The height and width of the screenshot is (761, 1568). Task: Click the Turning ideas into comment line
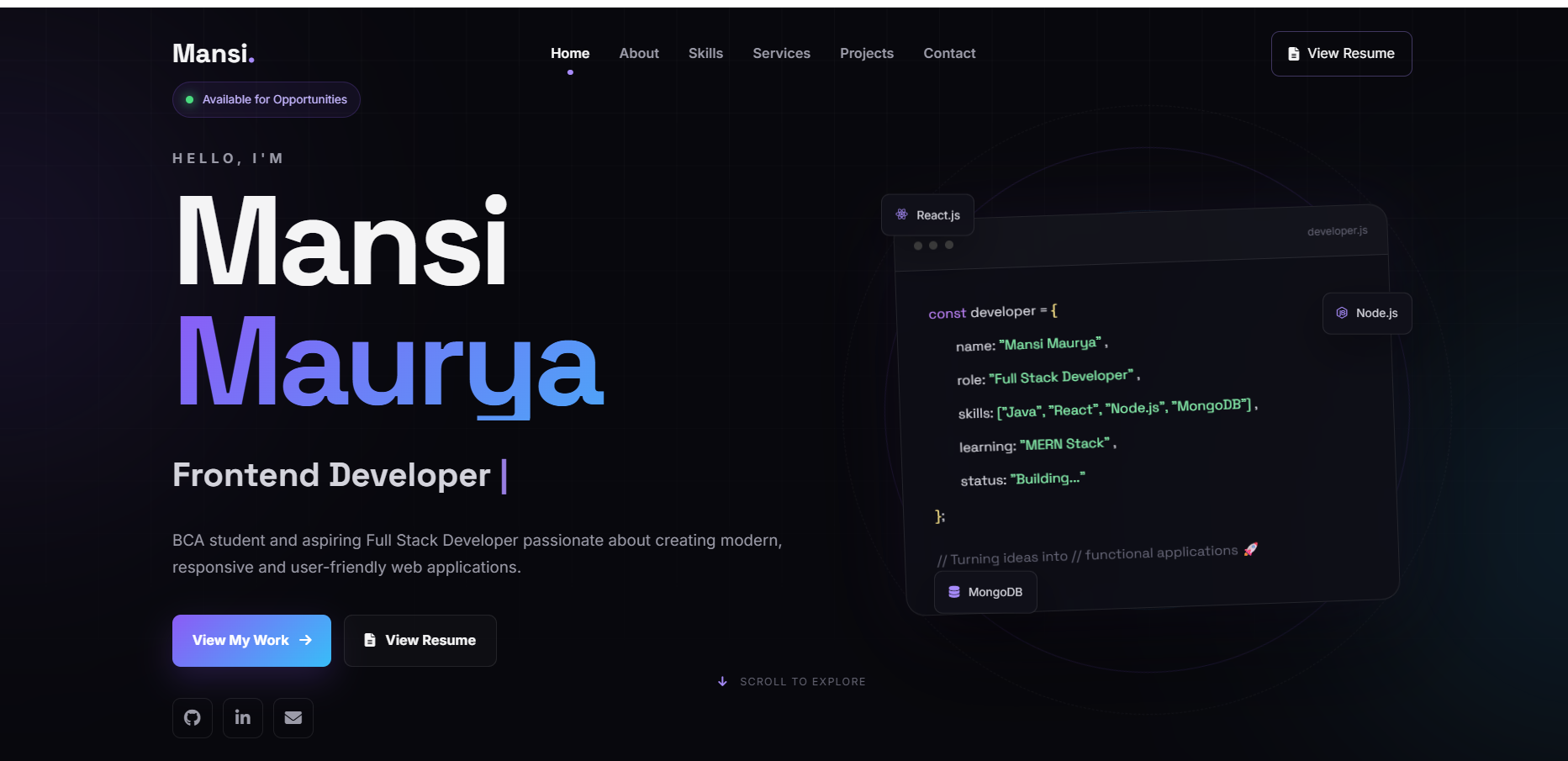point(1098,554)
